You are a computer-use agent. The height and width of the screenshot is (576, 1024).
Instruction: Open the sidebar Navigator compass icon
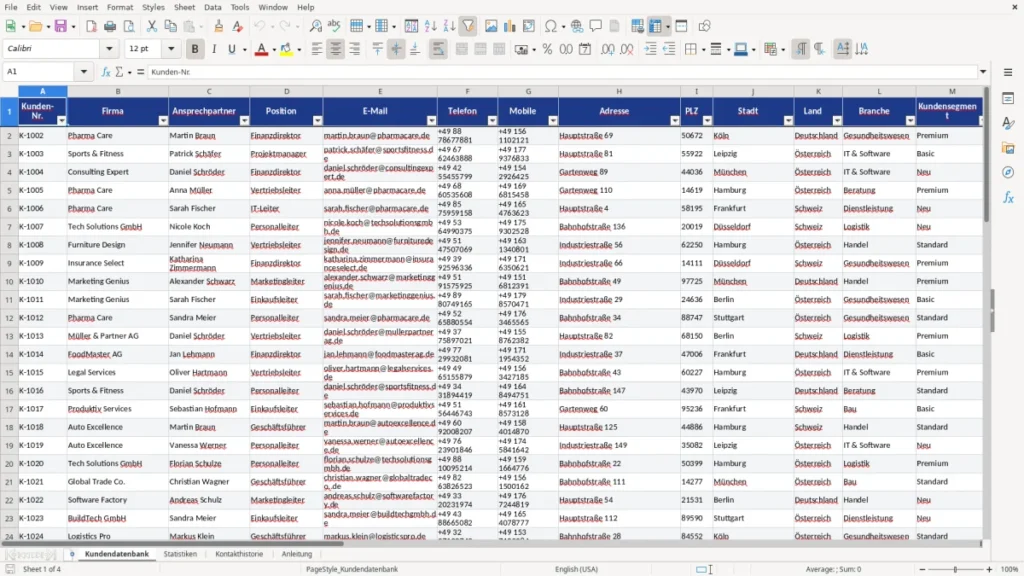1008,172
